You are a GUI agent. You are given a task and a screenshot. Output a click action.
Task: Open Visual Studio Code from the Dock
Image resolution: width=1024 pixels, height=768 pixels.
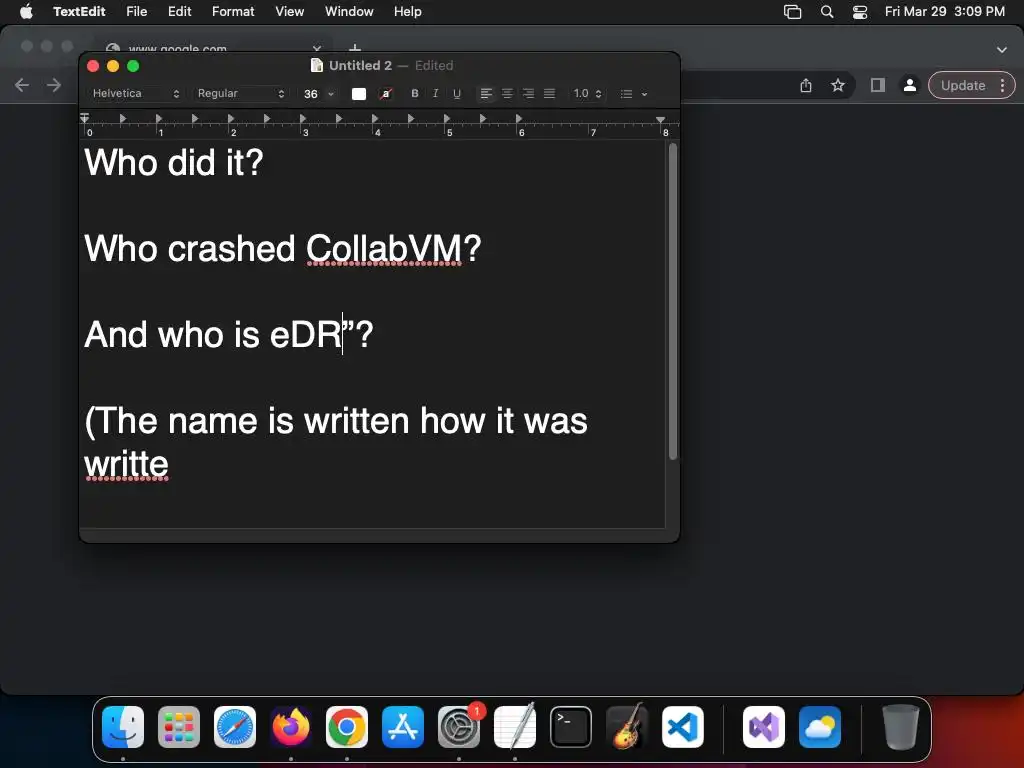tap(683, 727)
